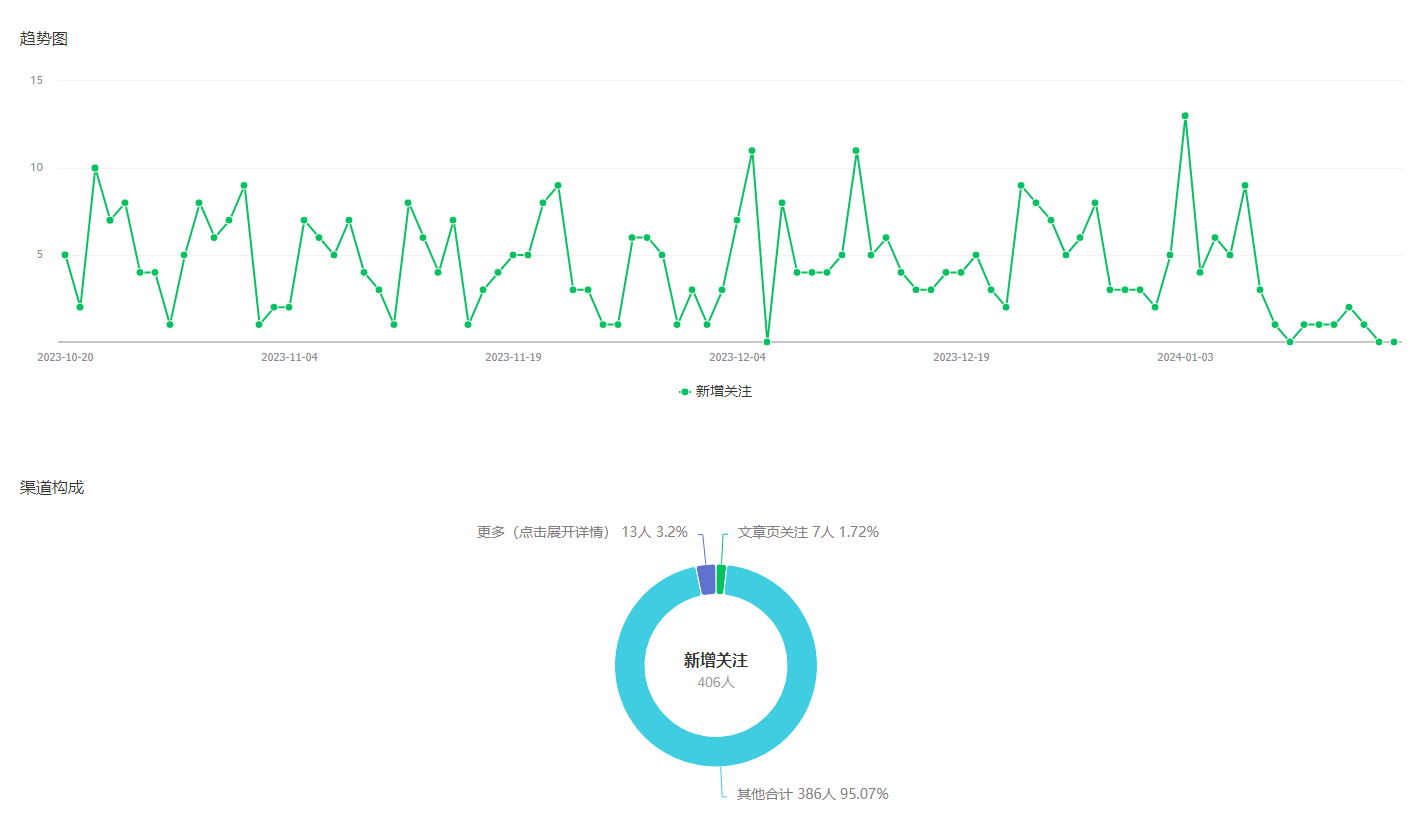
Task: Toggle the 新增关注 legend item
Action: click(715, 392)
